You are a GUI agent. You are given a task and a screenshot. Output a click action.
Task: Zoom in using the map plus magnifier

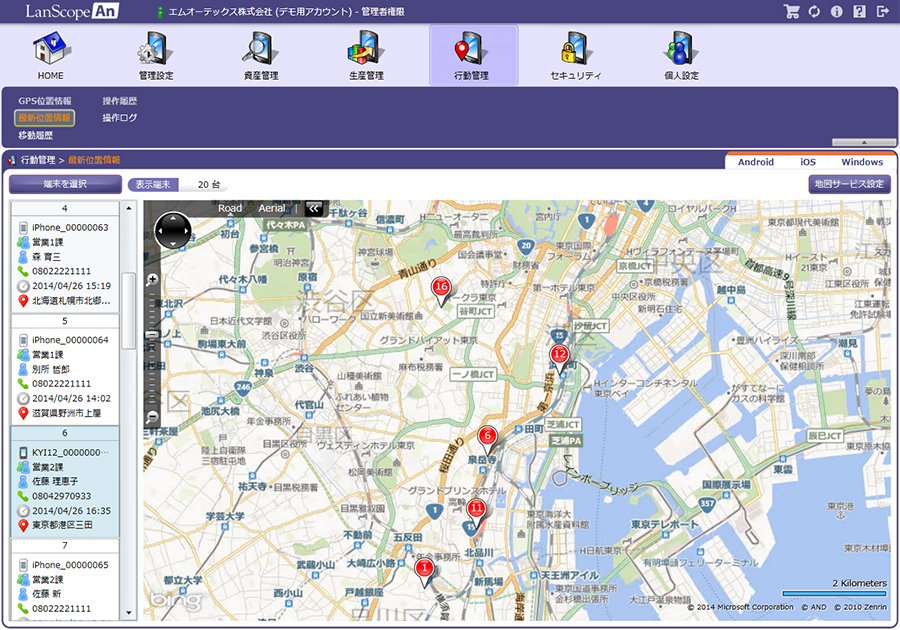tap(152, 280)
